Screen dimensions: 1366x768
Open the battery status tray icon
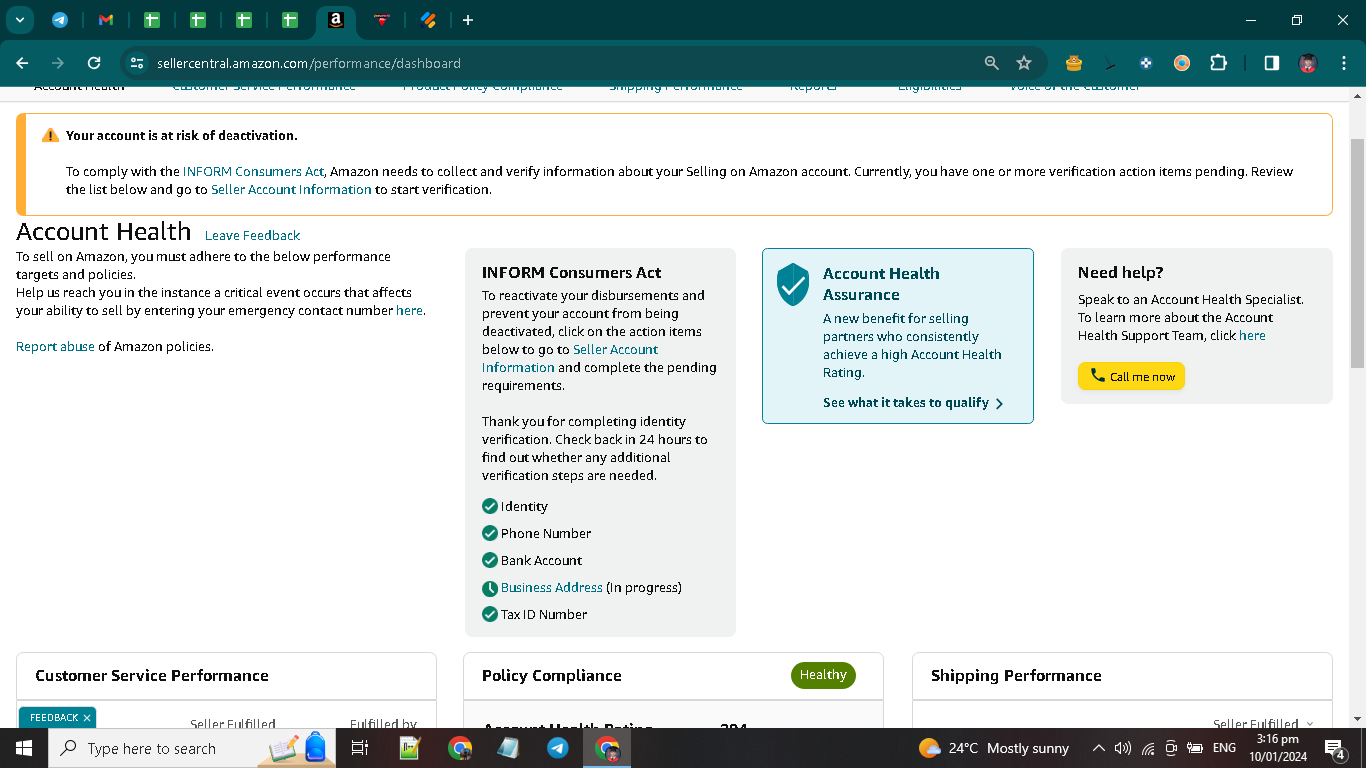1194,748
